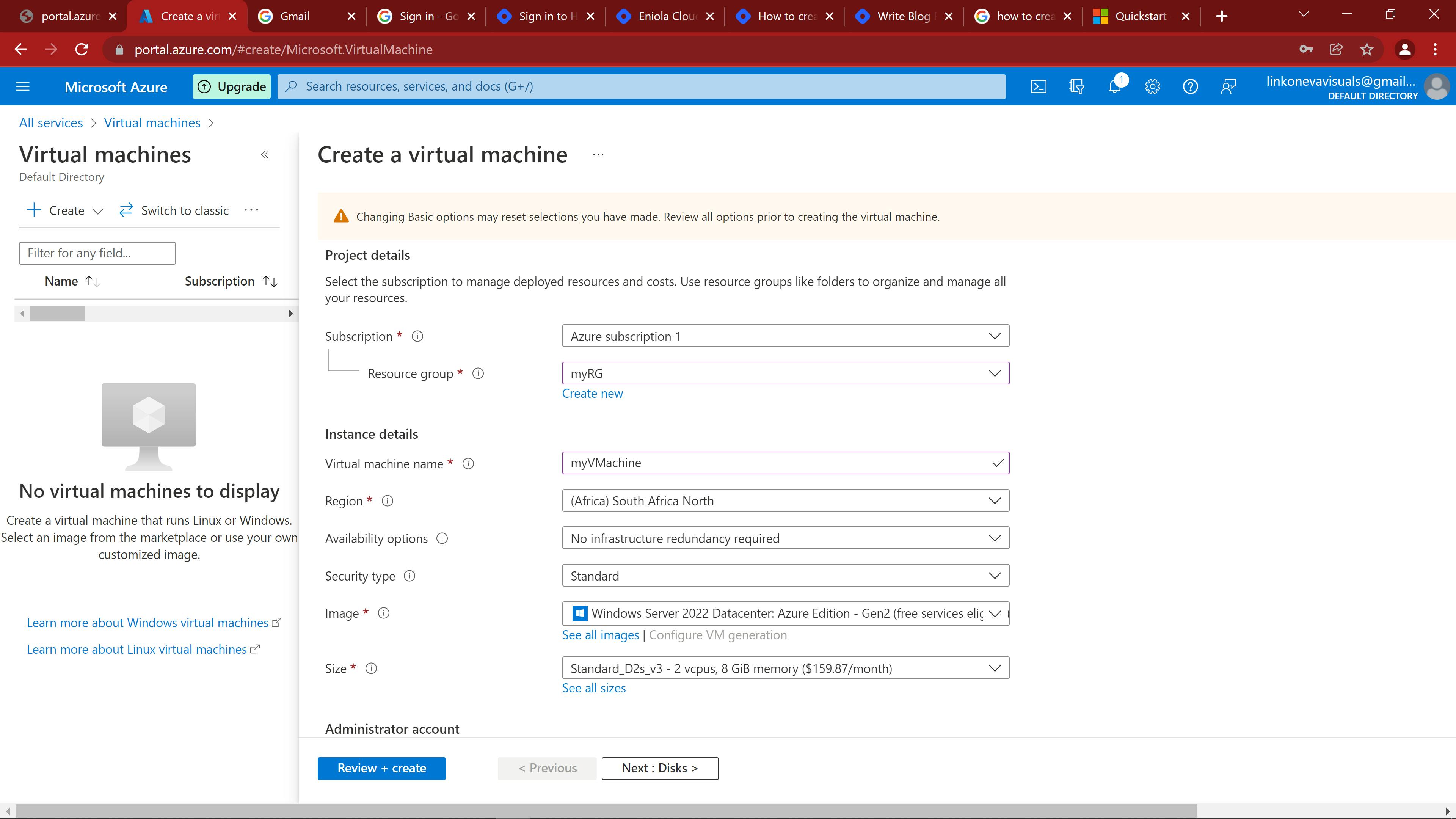Click the Upgrade button
This screenshot has width=1456, height=819.
pyautogui.click(x=232, y=86)
